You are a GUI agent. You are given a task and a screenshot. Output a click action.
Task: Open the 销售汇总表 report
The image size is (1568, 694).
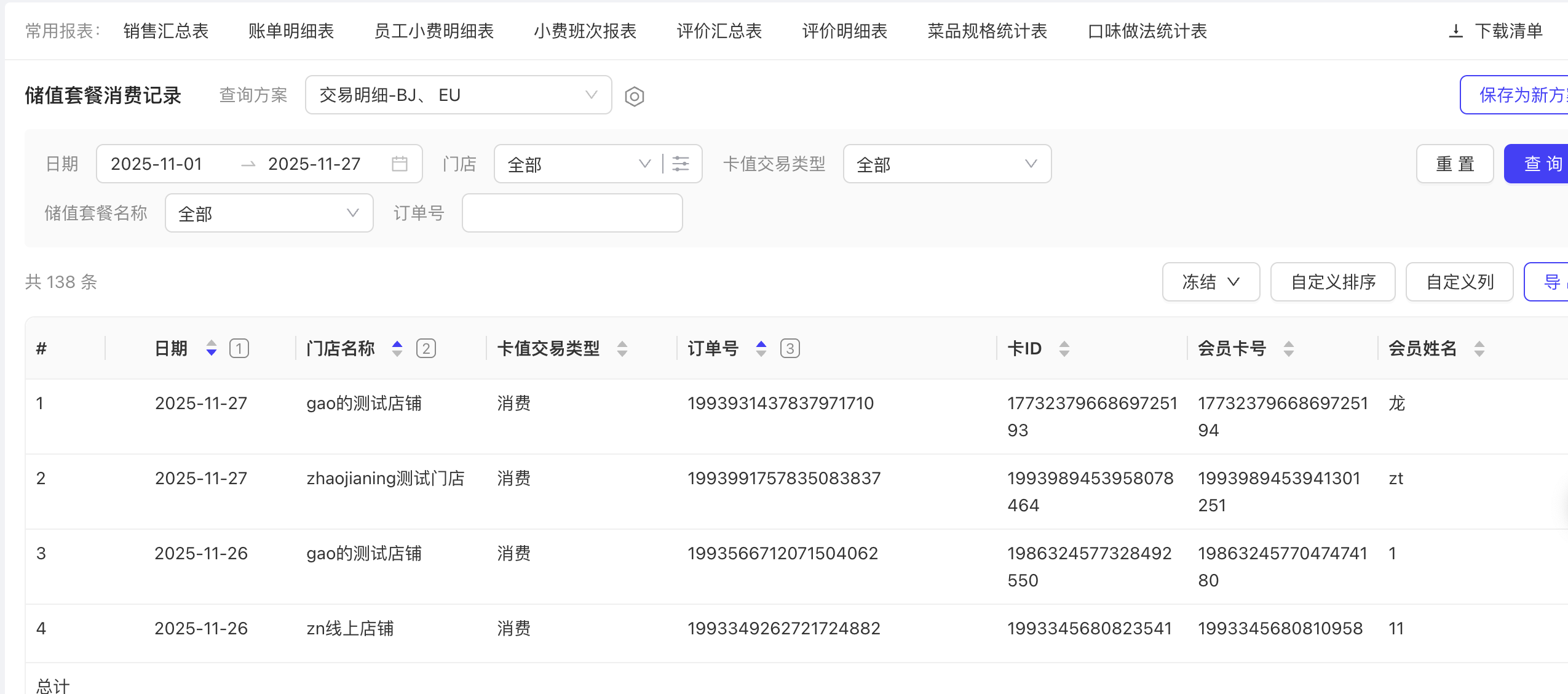(x=166, y=31)
